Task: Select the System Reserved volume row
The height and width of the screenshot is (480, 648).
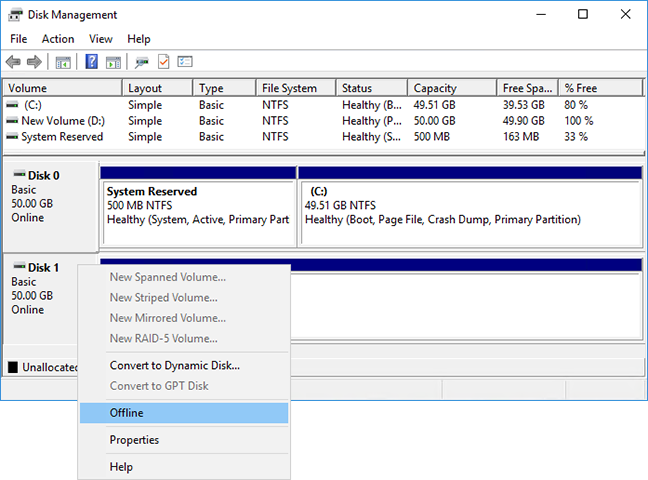Action: (324, 136)
